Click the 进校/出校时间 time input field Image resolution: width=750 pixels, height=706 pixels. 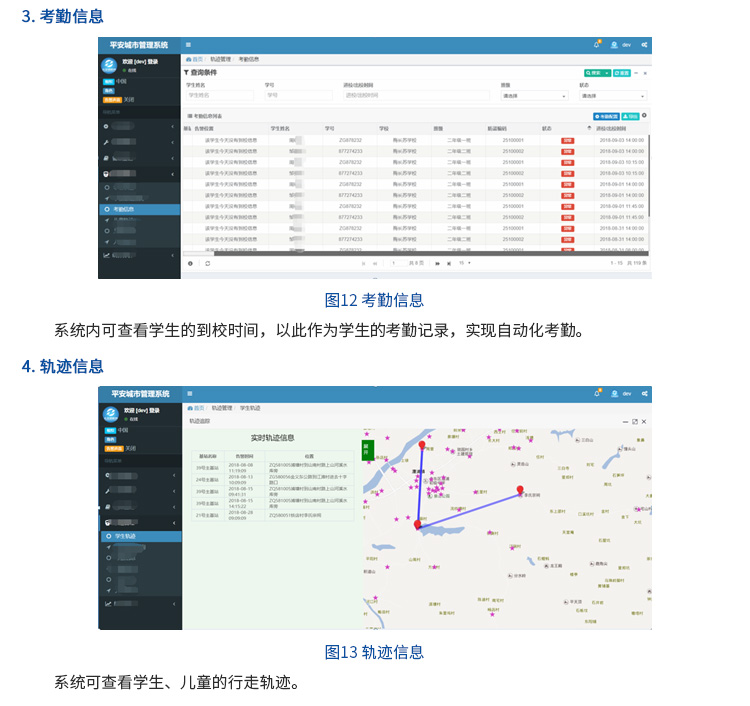point(378,96)
